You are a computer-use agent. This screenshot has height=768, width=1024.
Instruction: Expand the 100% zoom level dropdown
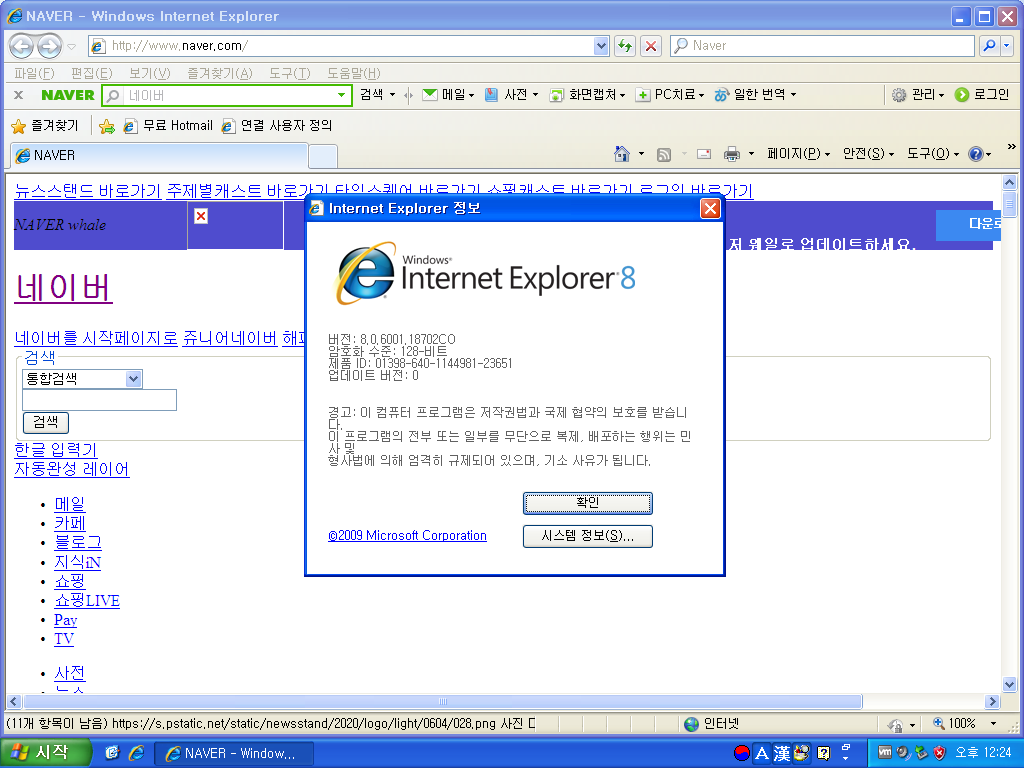coord(993,724)
